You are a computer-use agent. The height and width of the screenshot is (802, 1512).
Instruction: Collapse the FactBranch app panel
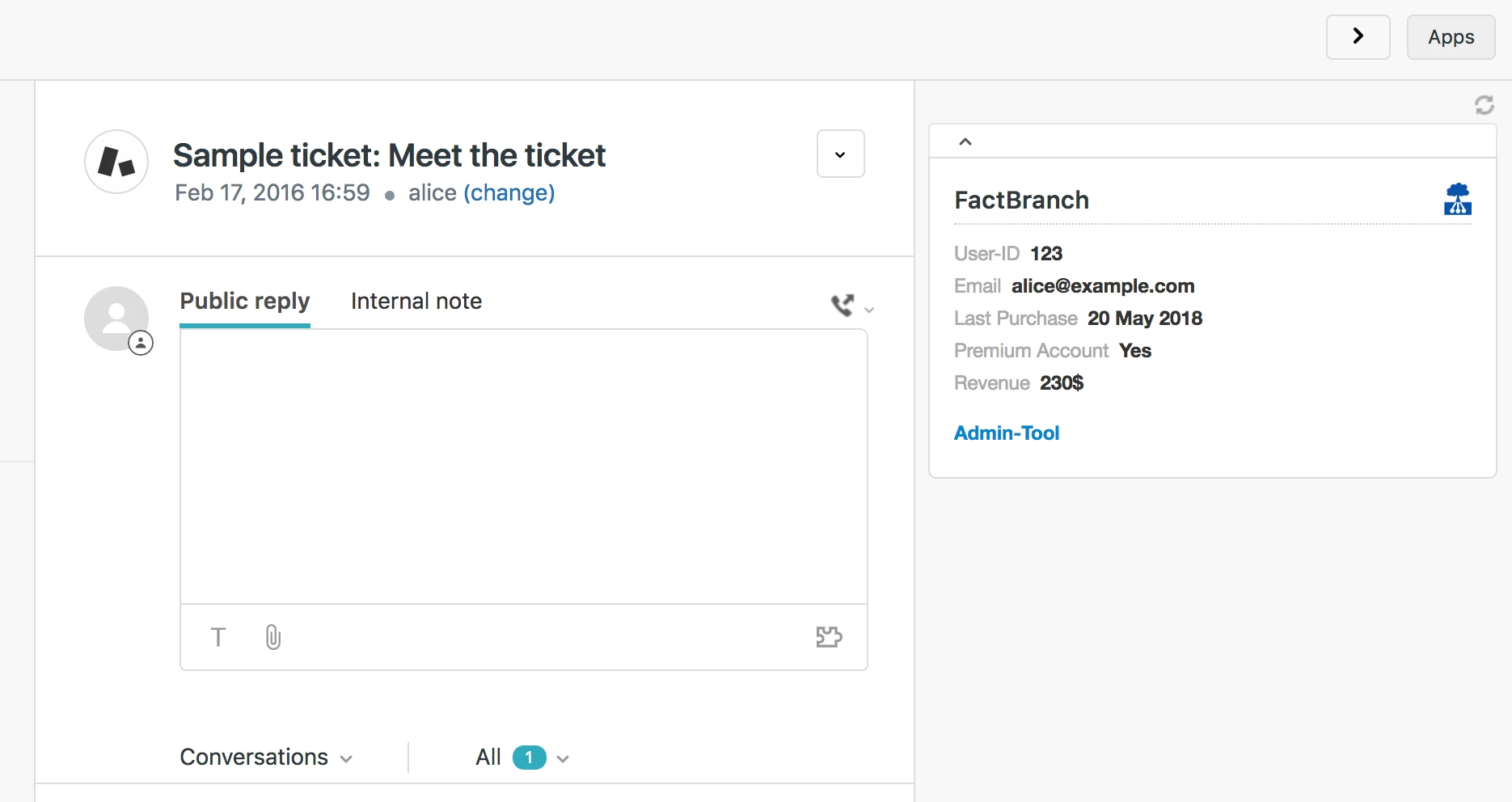coord(965,141)
